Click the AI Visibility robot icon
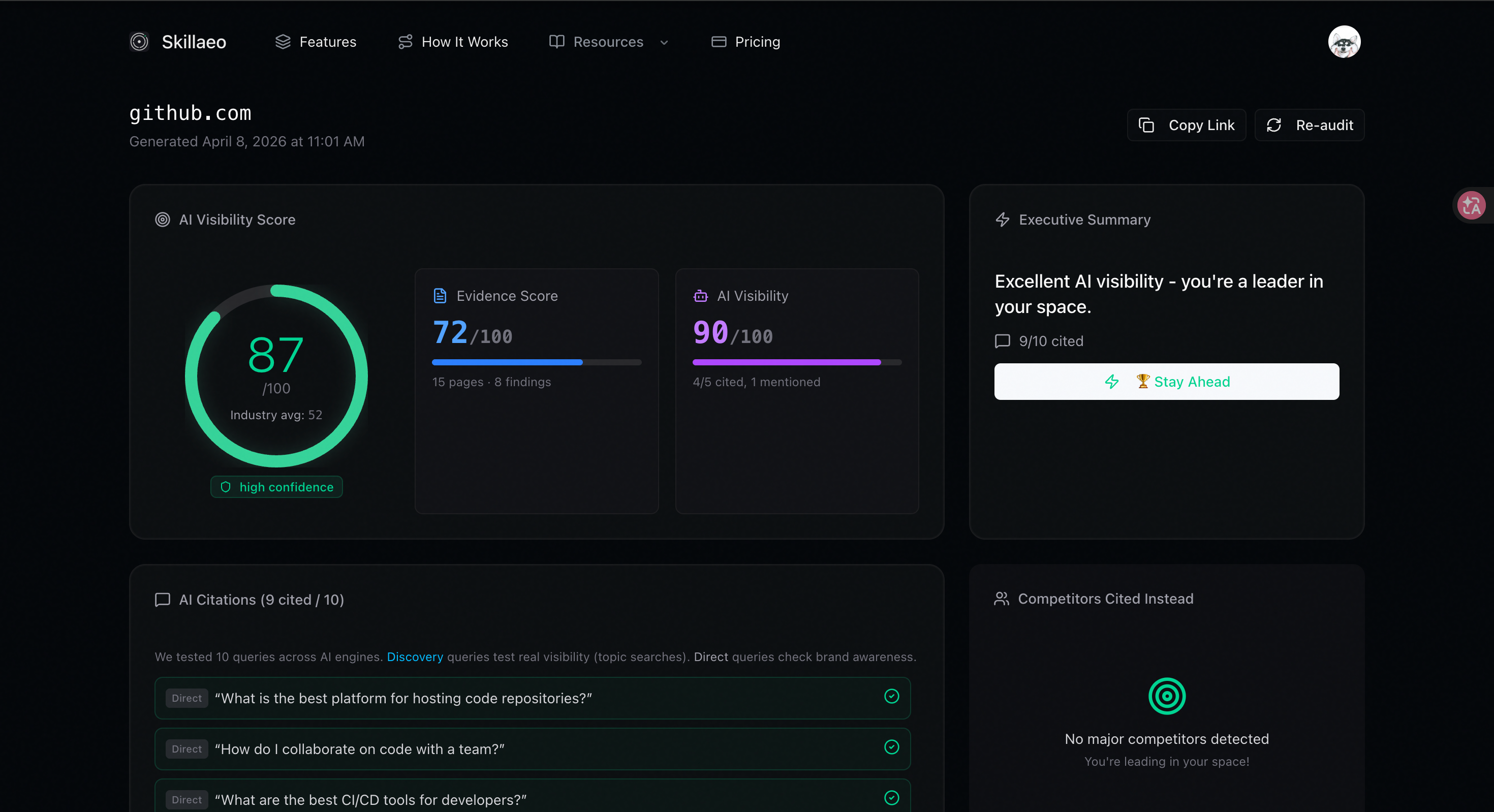This screenshot has height=812, width=1494. coord(701,296)
